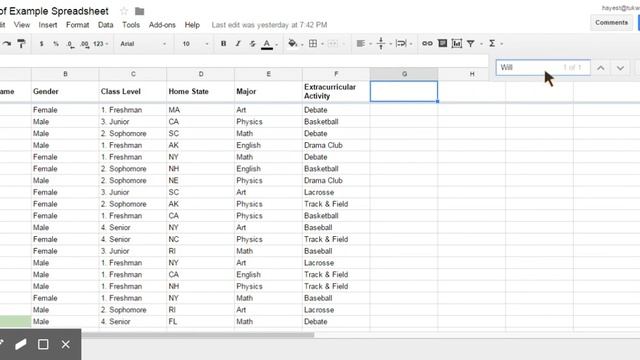Select column D header
Viewport: 640px width, 360px height.
200,74
